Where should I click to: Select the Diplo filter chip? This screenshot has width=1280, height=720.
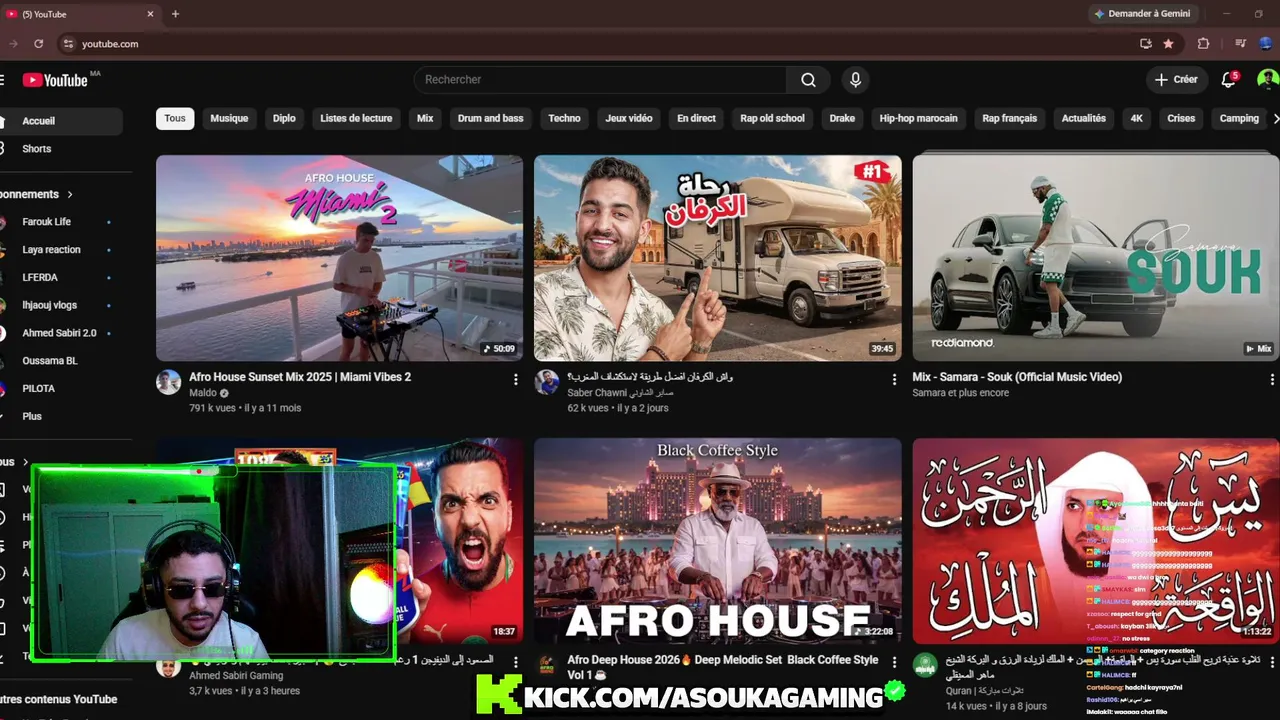point(284,118)
